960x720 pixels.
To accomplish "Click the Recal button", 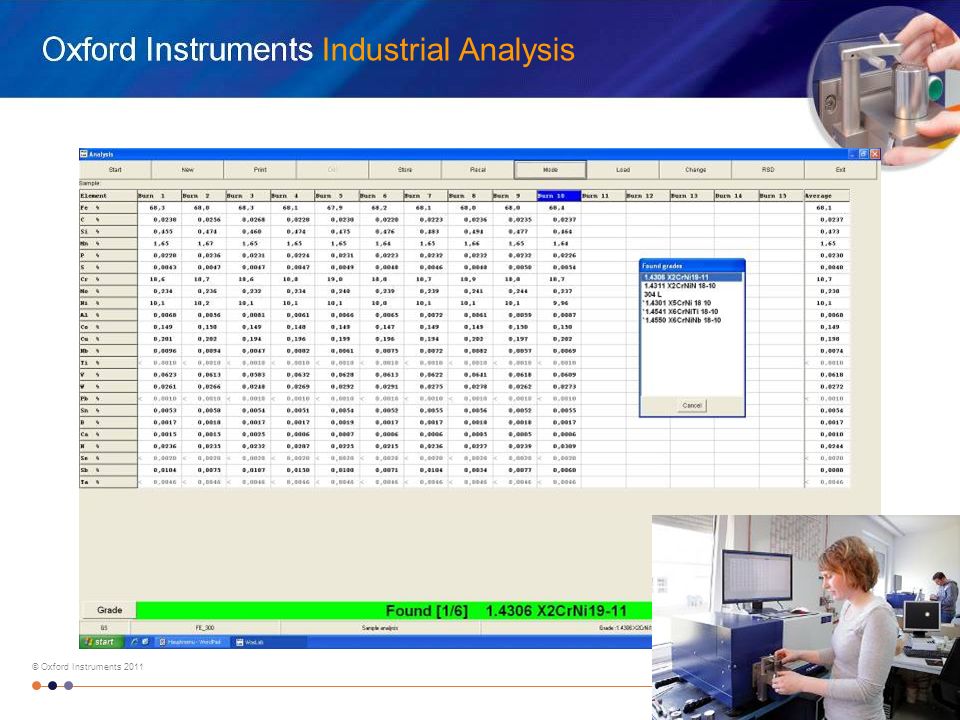I will tap(478, 170).
